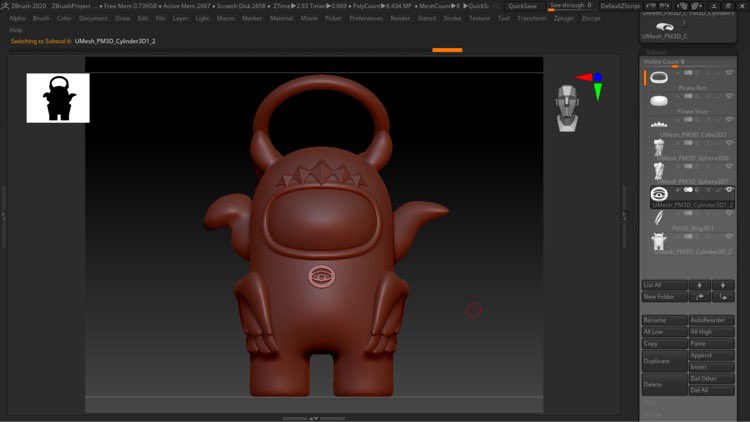Click the DefaultZScript button
Screen dimensions: 750x422
click(620, 6)
